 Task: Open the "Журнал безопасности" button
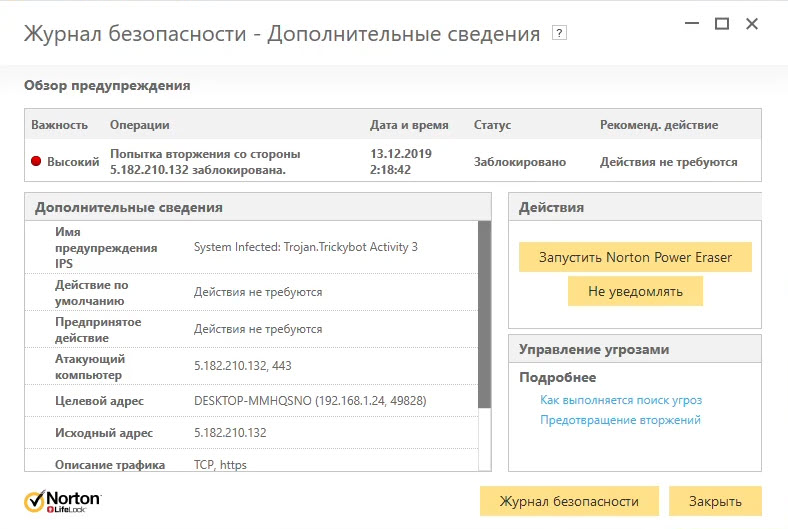click(569, 501)
